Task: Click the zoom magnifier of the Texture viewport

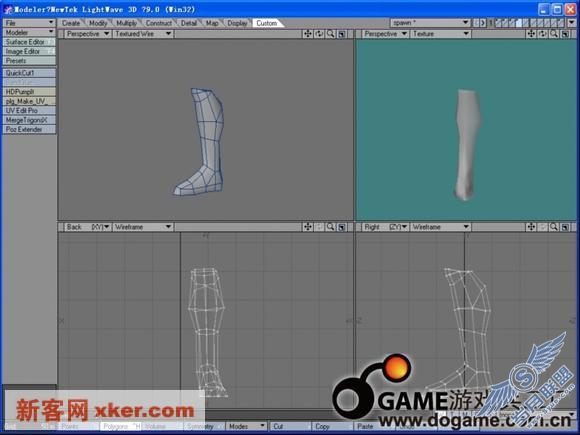Action: [x=554, y=34]
